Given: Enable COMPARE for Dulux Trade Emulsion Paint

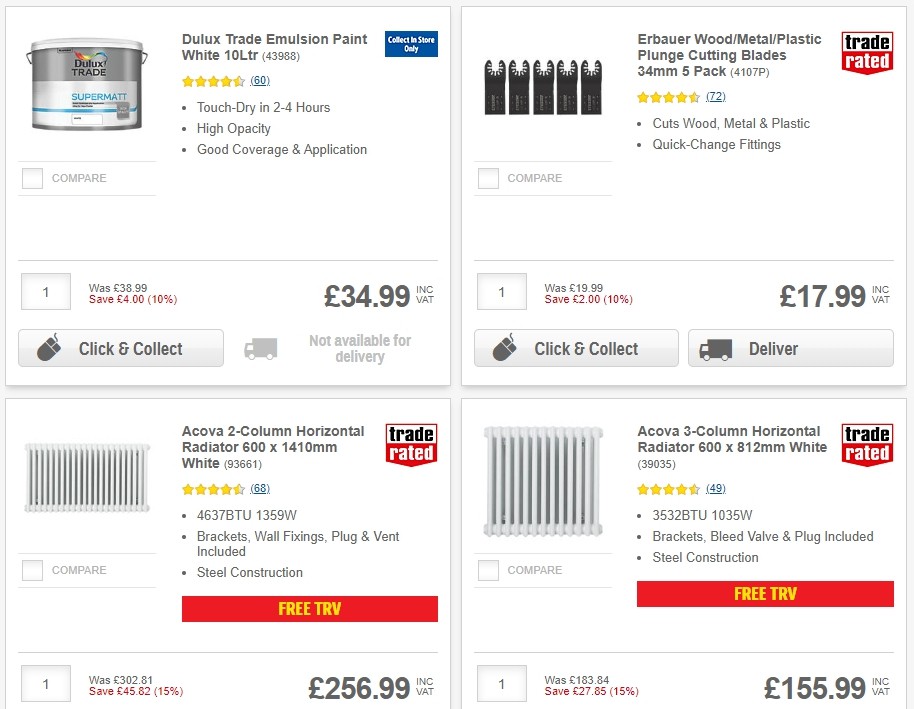Looking at the screenshot, I should (32, 178).
